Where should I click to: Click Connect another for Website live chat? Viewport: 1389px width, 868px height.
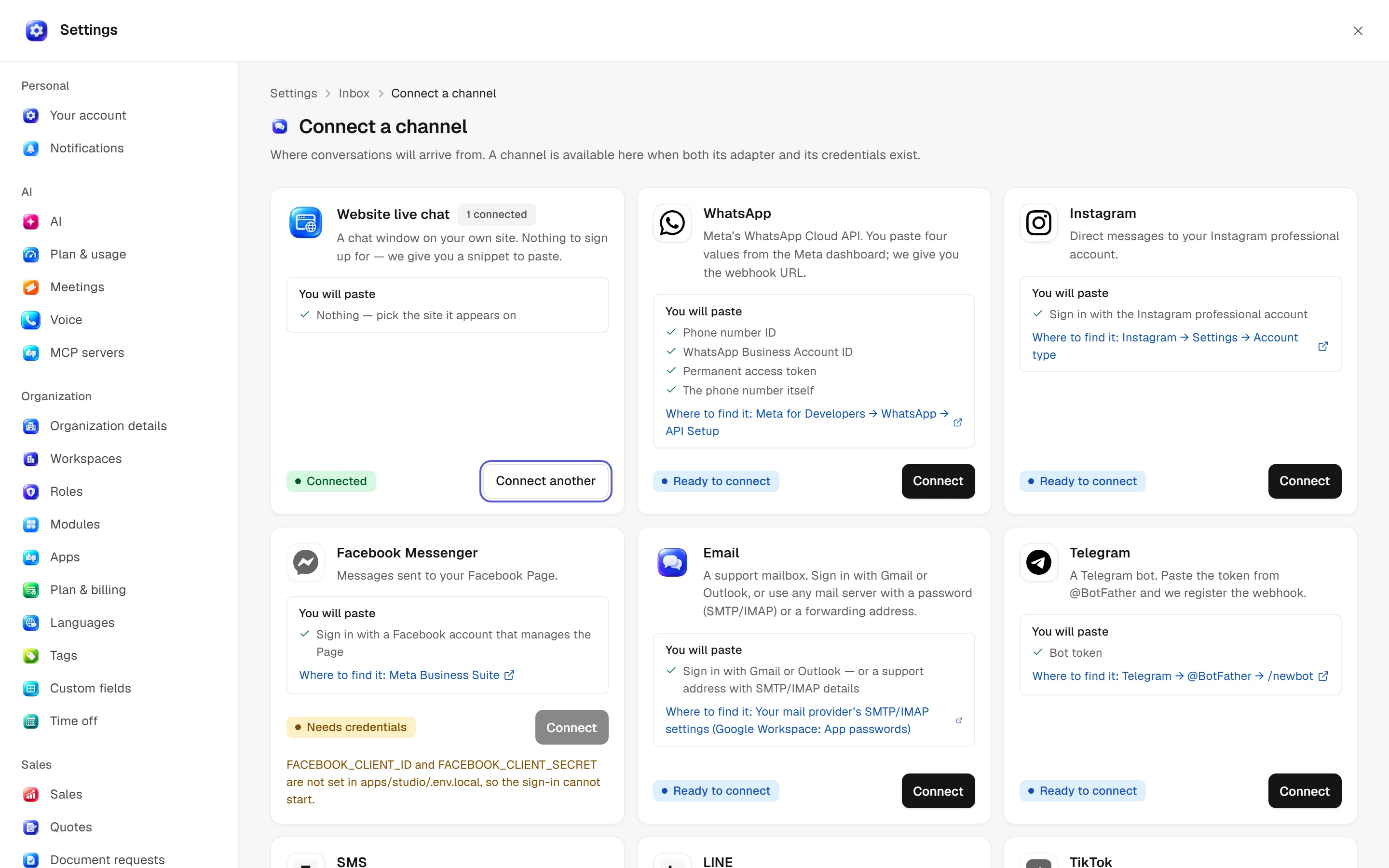tap(545, 481)
